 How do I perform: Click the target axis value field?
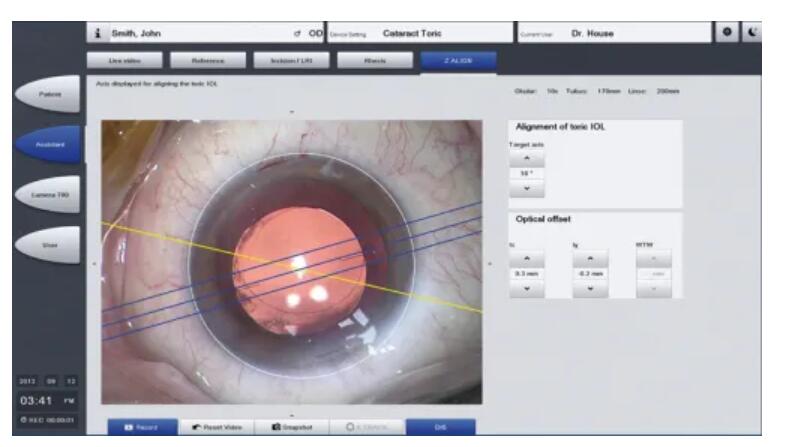[x=527, y=173]
